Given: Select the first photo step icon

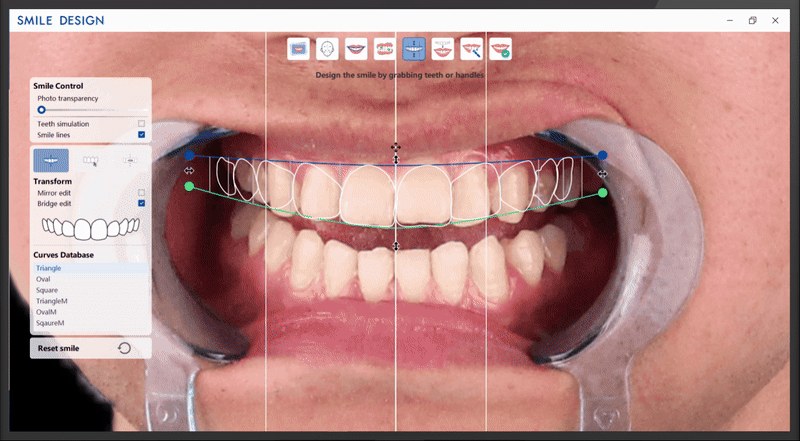Looking at the screenshot, I should click(x=298, y=49).
